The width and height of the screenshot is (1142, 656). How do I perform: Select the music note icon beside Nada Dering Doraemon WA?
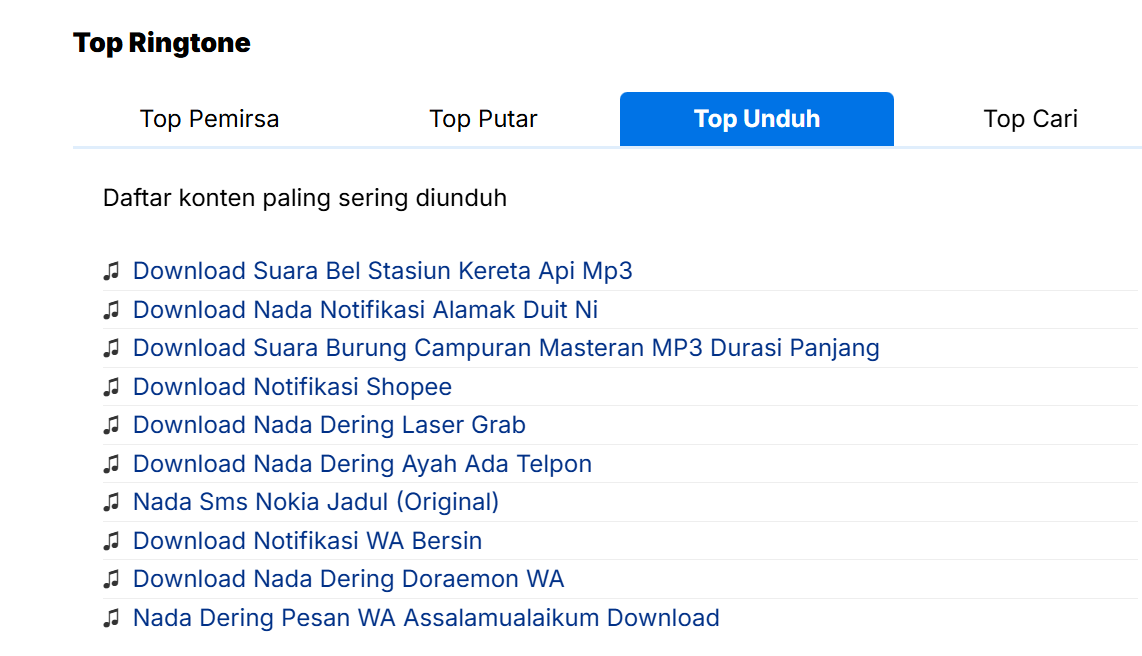point(111,579)
